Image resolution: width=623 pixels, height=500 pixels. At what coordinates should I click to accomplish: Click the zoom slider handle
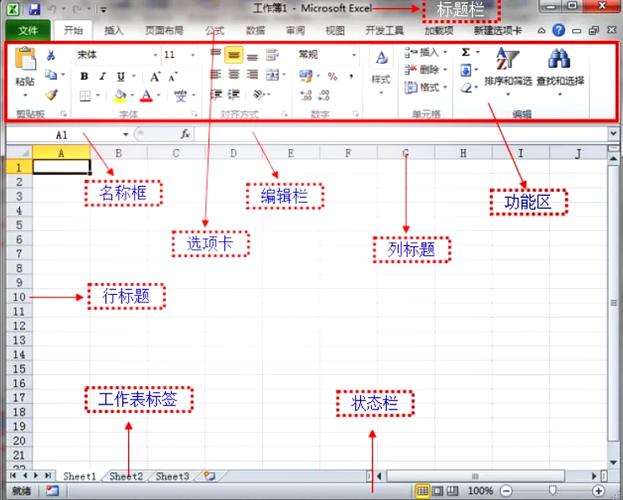(552, 491)
